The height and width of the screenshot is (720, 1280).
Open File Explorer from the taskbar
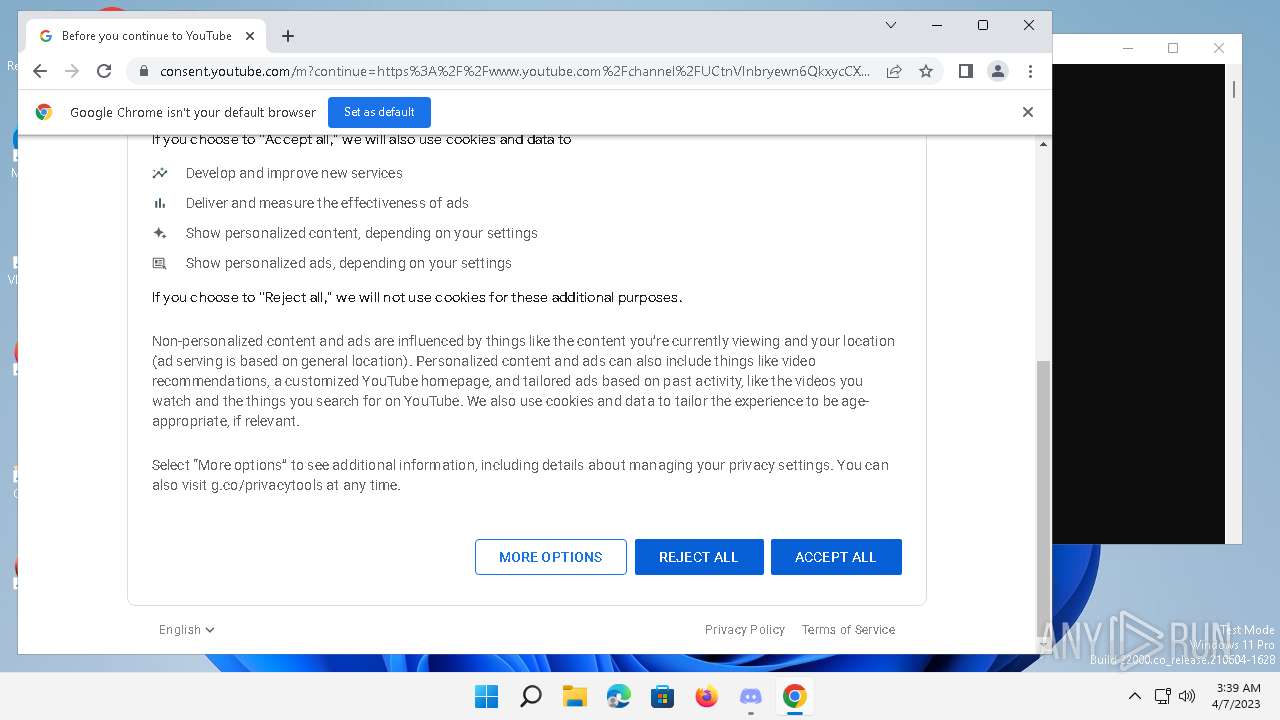point(574,697)
